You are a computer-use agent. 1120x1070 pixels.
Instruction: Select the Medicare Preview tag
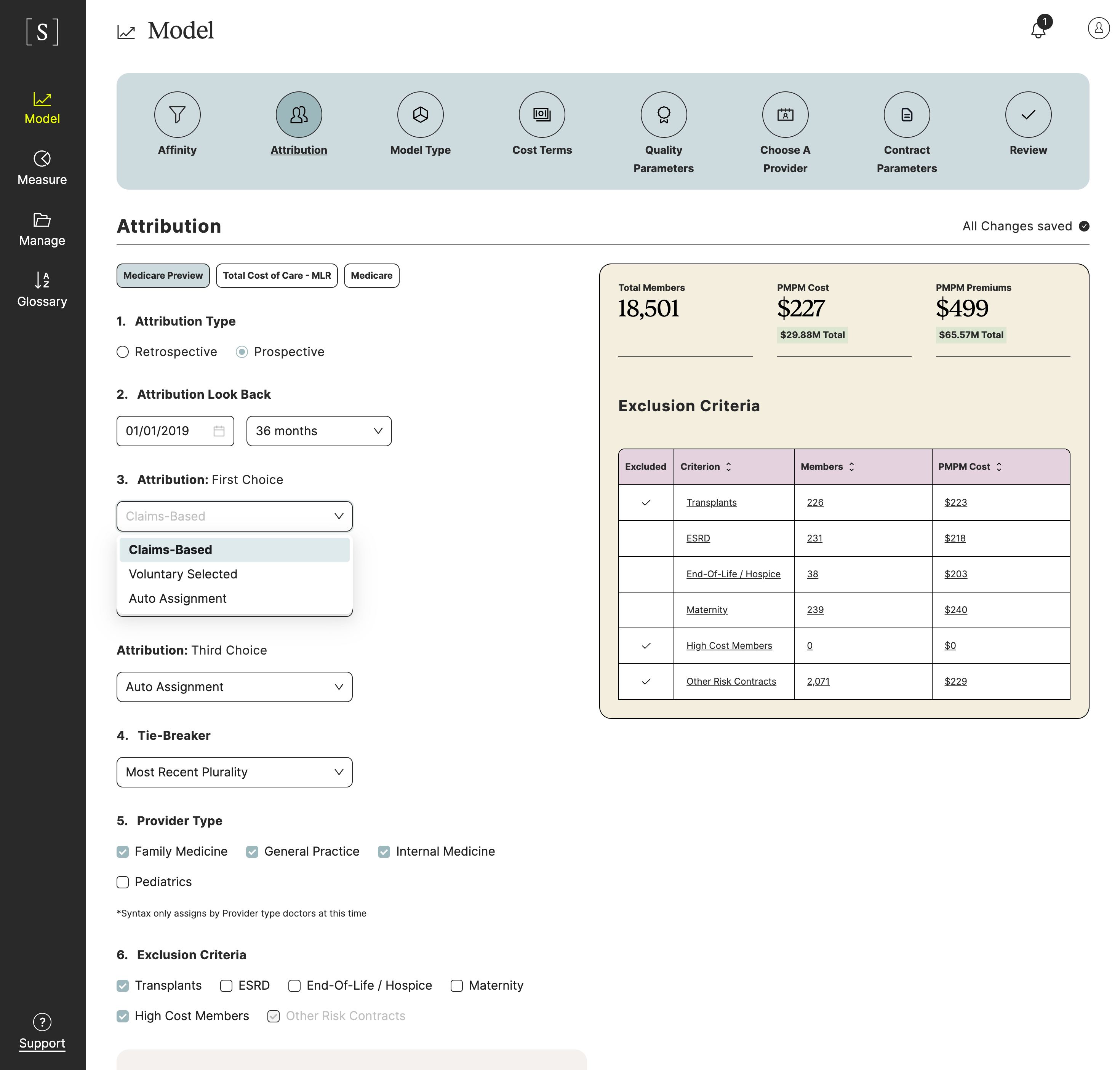click(x=163, y=275)
